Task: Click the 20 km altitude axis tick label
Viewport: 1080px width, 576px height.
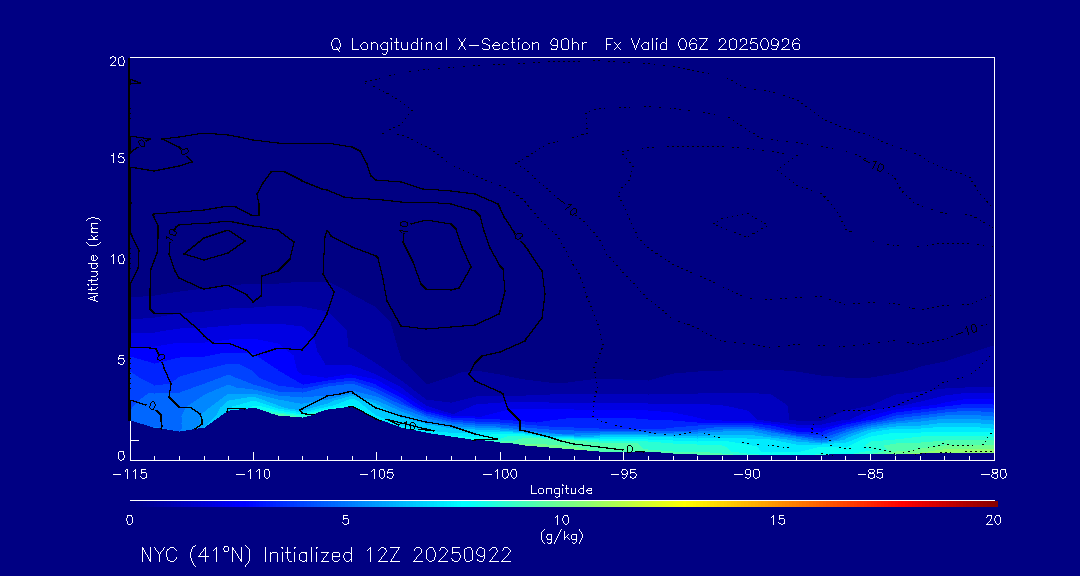Action: (116, 61)
